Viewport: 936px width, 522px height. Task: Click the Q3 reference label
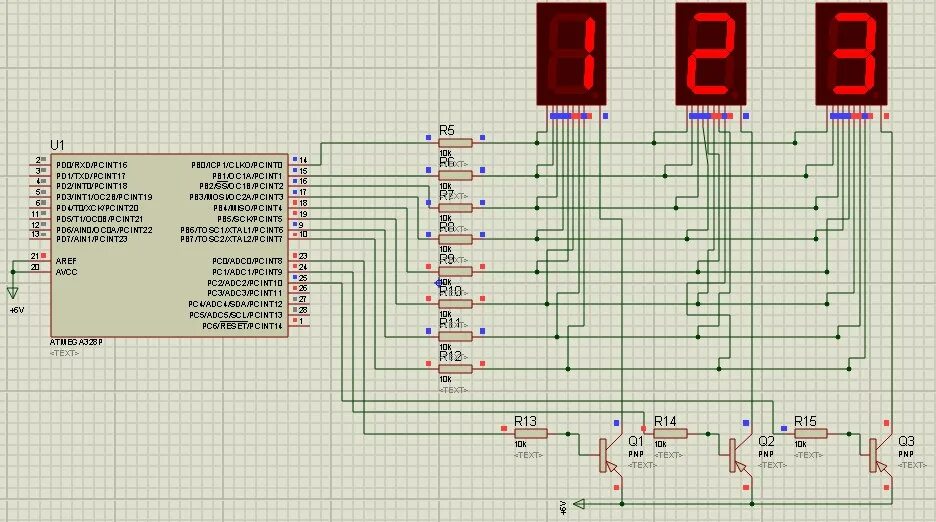pos(906,441)
